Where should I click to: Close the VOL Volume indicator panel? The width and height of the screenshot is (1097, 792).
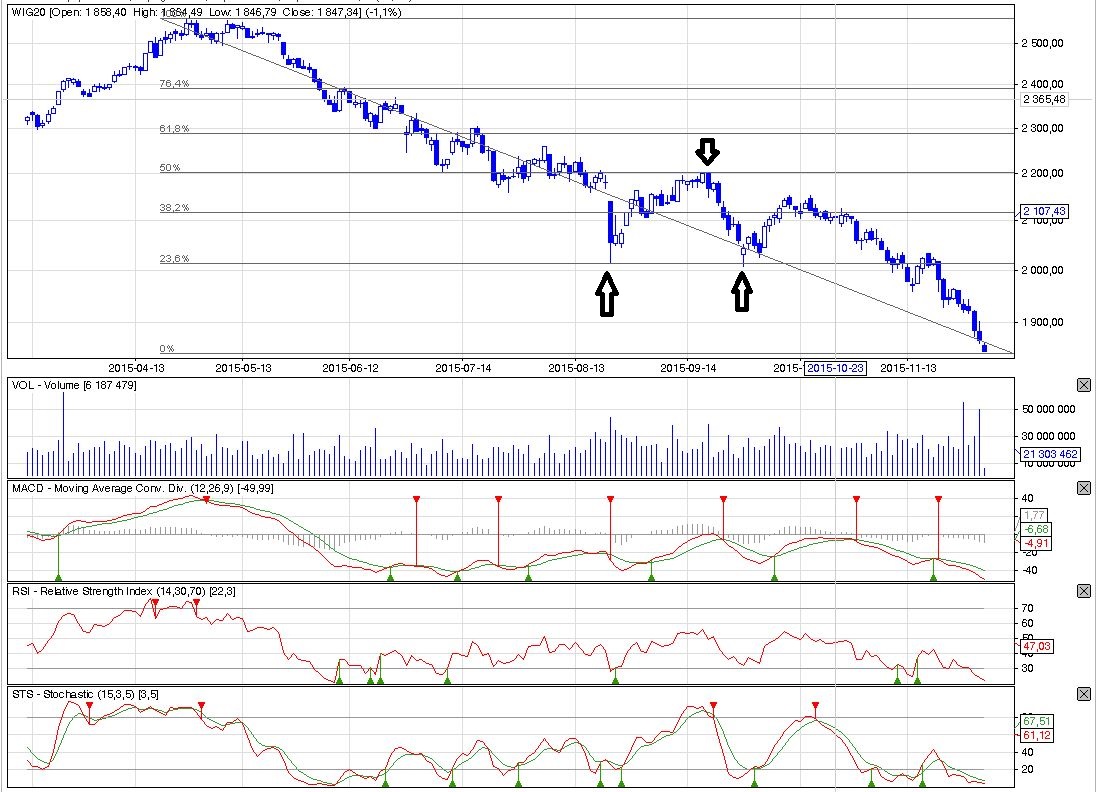click(x=1084, y=385)
